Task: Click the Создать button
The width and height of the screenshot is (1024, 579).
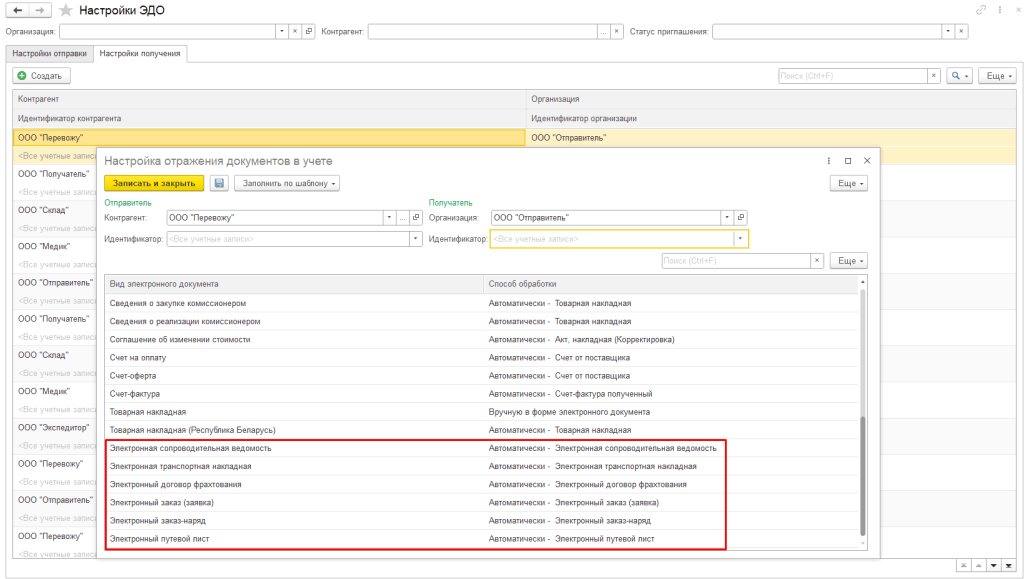Action: (41, 76)
